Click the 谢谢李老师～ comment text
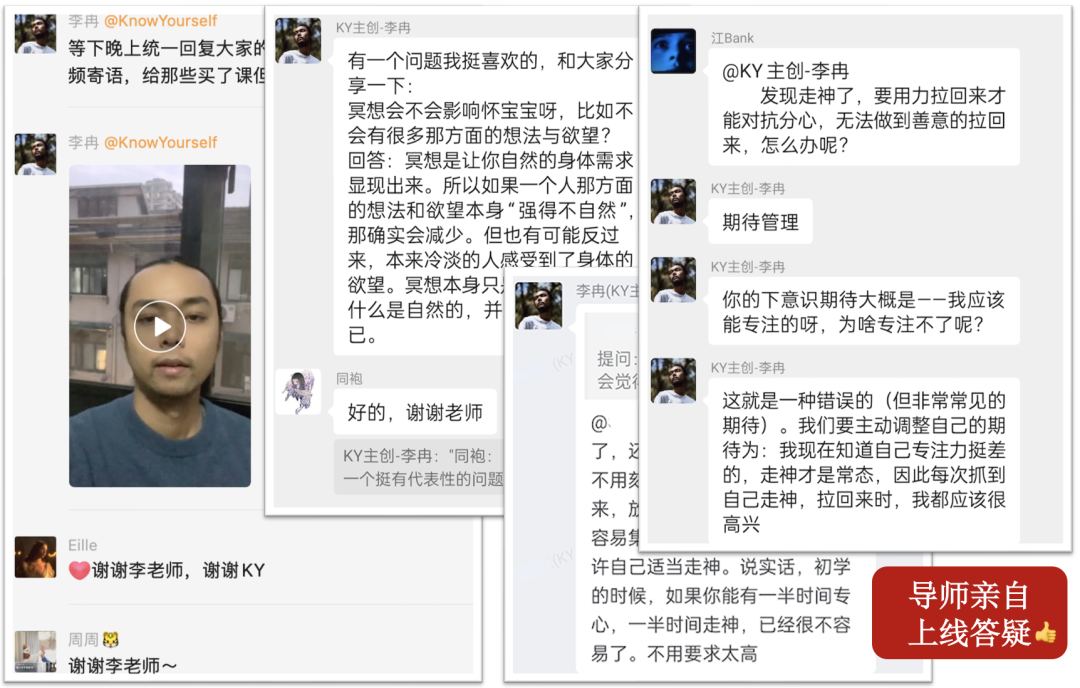The height and width of the screenshot is (688, 1080). pyautogui.click(x=123, y=665)
